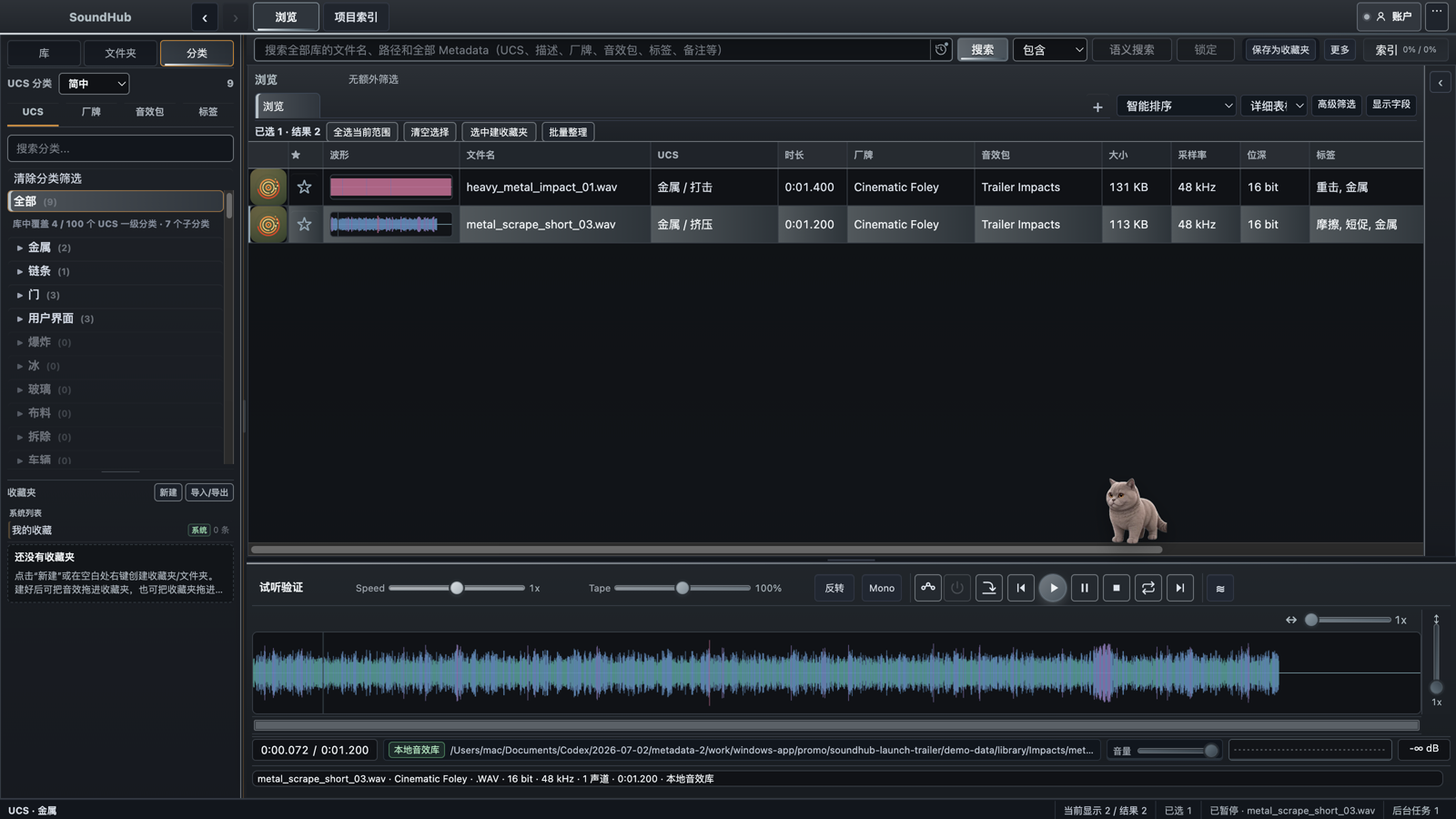The height and width of the screenshot is (819, 1456).
Task: Click the star column header
Action: (x=296, y=155)
